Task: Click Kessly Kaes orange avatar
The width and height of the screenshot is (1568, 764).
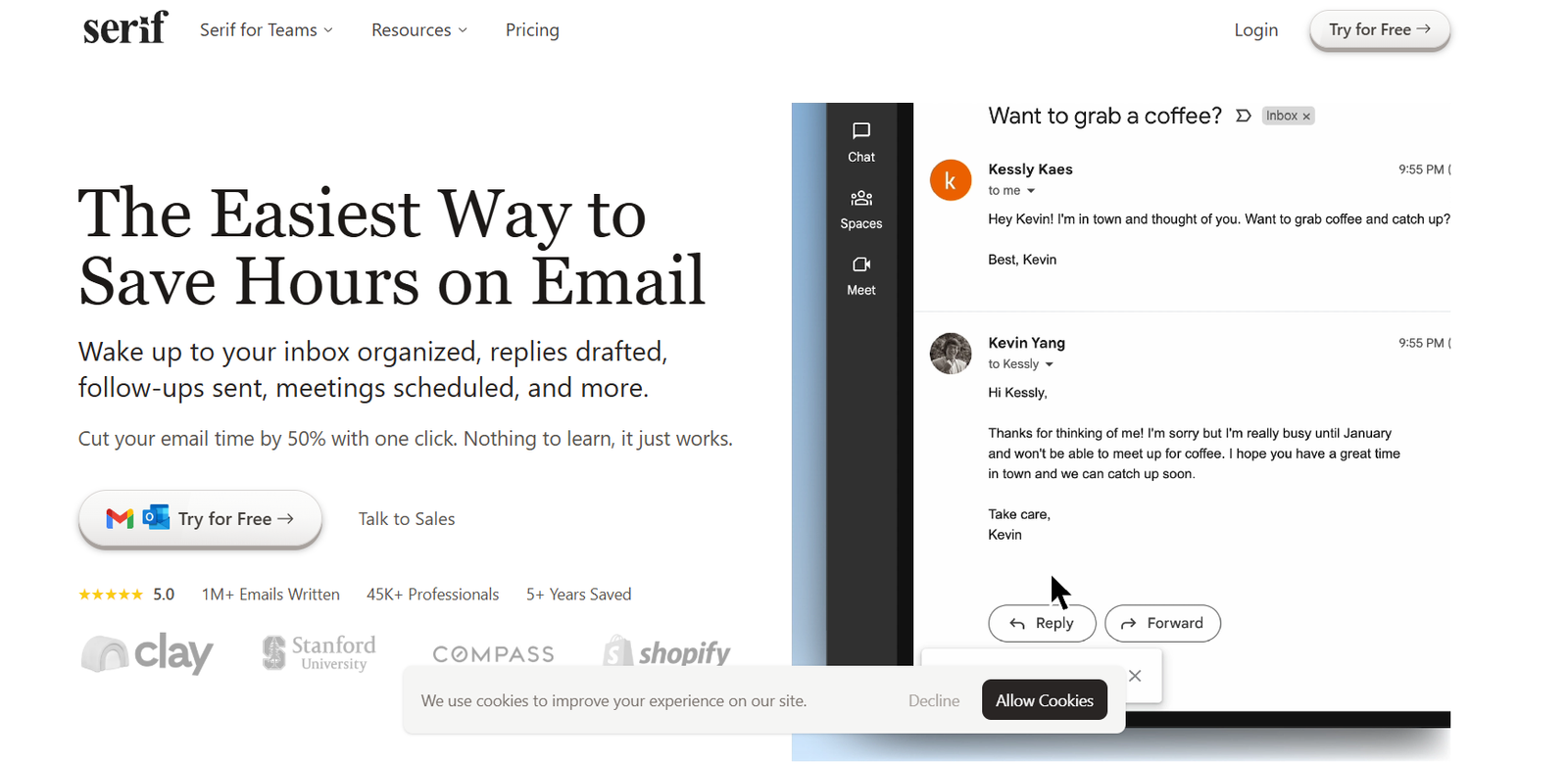Action: (950, 180)
